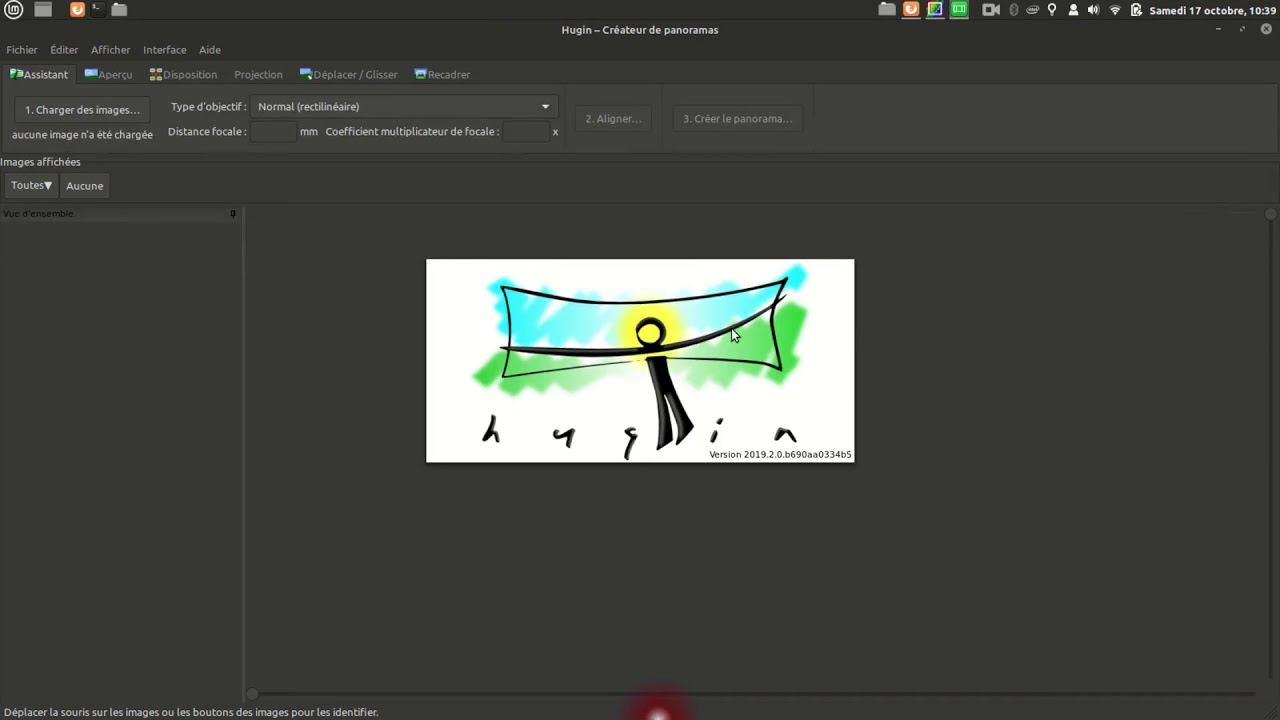Open the Éditer menu
This screenshot has width=1280, height=720.
[x=64, y=50]
